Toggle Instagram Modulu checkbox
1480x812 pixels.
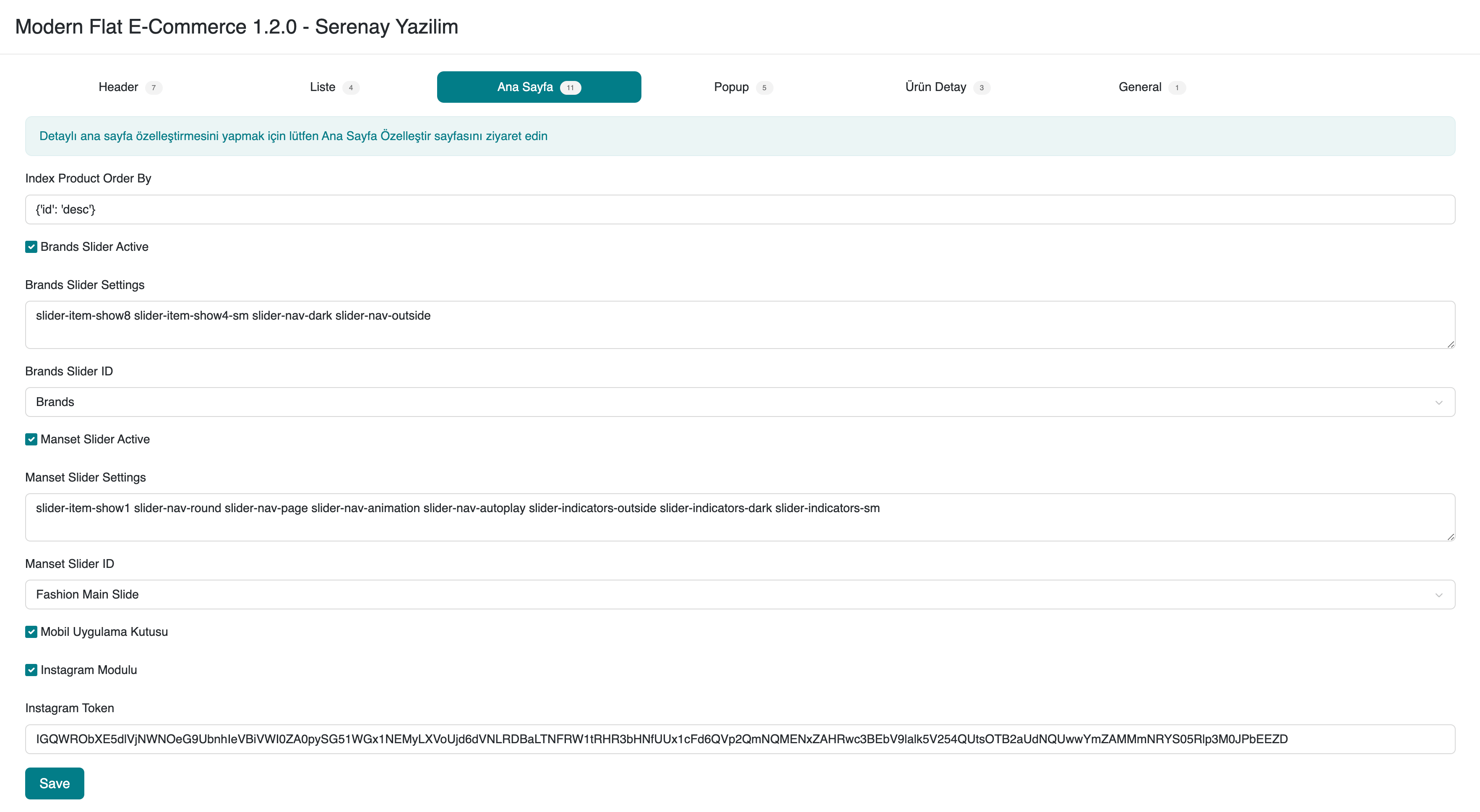pos(31,670)
